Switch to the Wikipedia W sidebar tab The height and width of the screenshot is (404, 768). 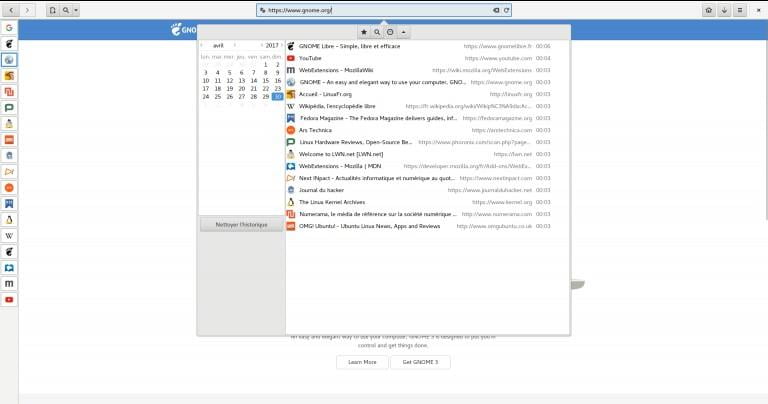coord(9,236)
